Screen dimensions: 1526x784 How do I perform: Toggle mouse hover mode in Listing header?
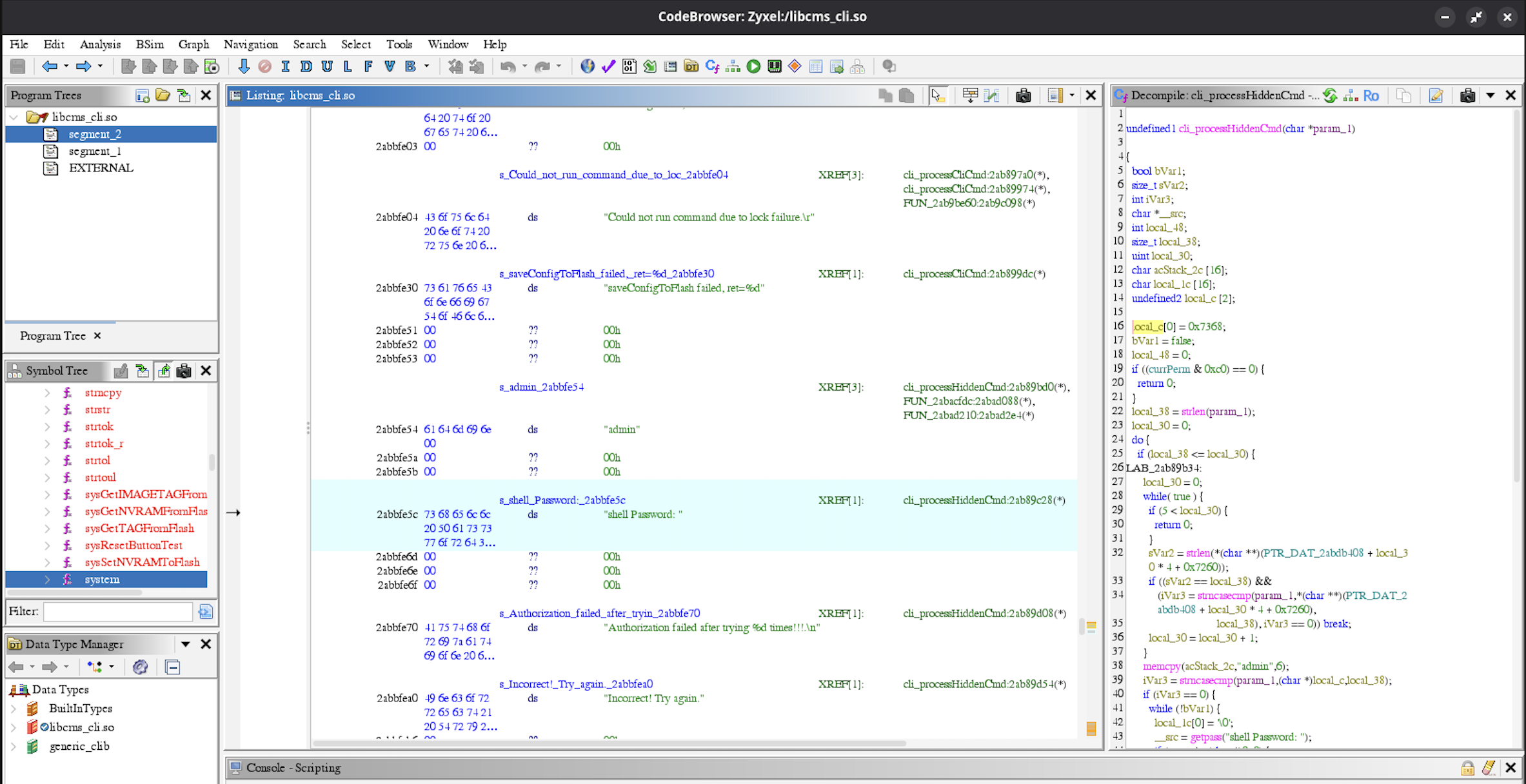938,95
